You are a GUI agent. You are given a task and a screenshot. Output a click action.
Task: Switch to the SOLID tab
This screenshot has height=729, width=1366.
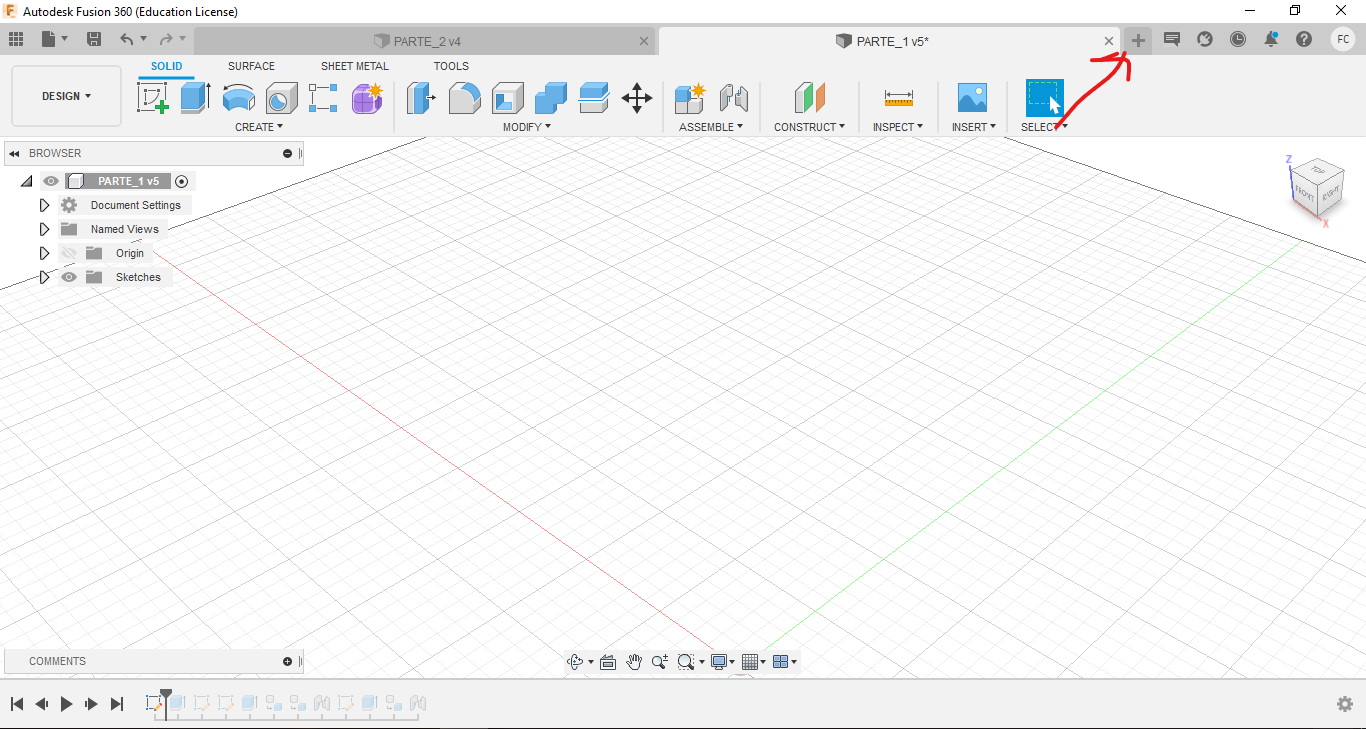click(x=167, y=66)
